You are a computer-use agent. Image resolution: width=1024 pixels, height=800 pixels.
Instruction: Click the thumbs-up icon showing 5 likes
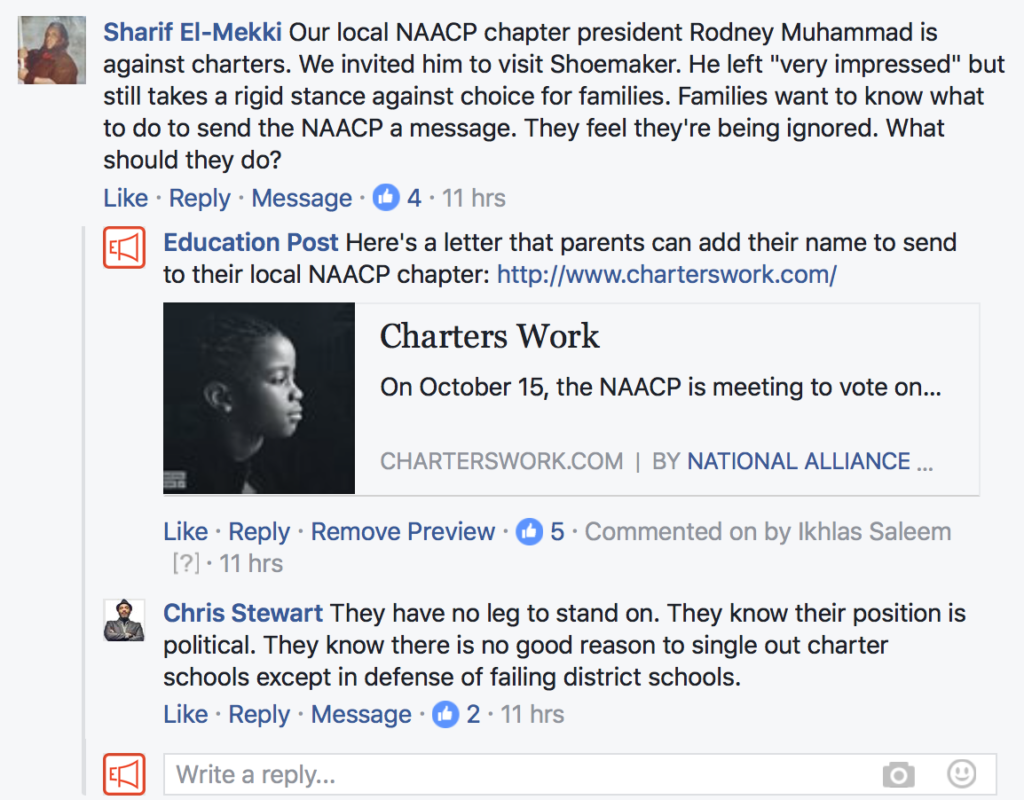coord(529,532)
